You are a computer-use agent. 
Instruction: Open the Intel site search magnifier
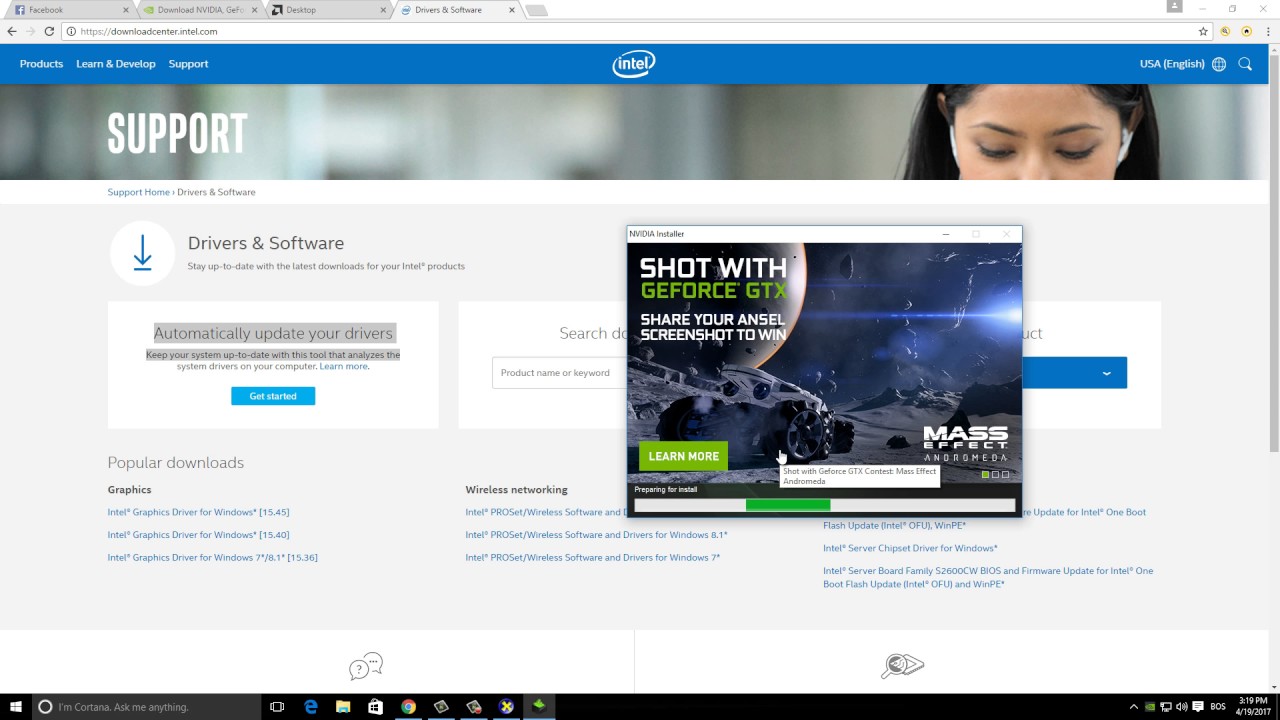click(x=1245, y=64)
